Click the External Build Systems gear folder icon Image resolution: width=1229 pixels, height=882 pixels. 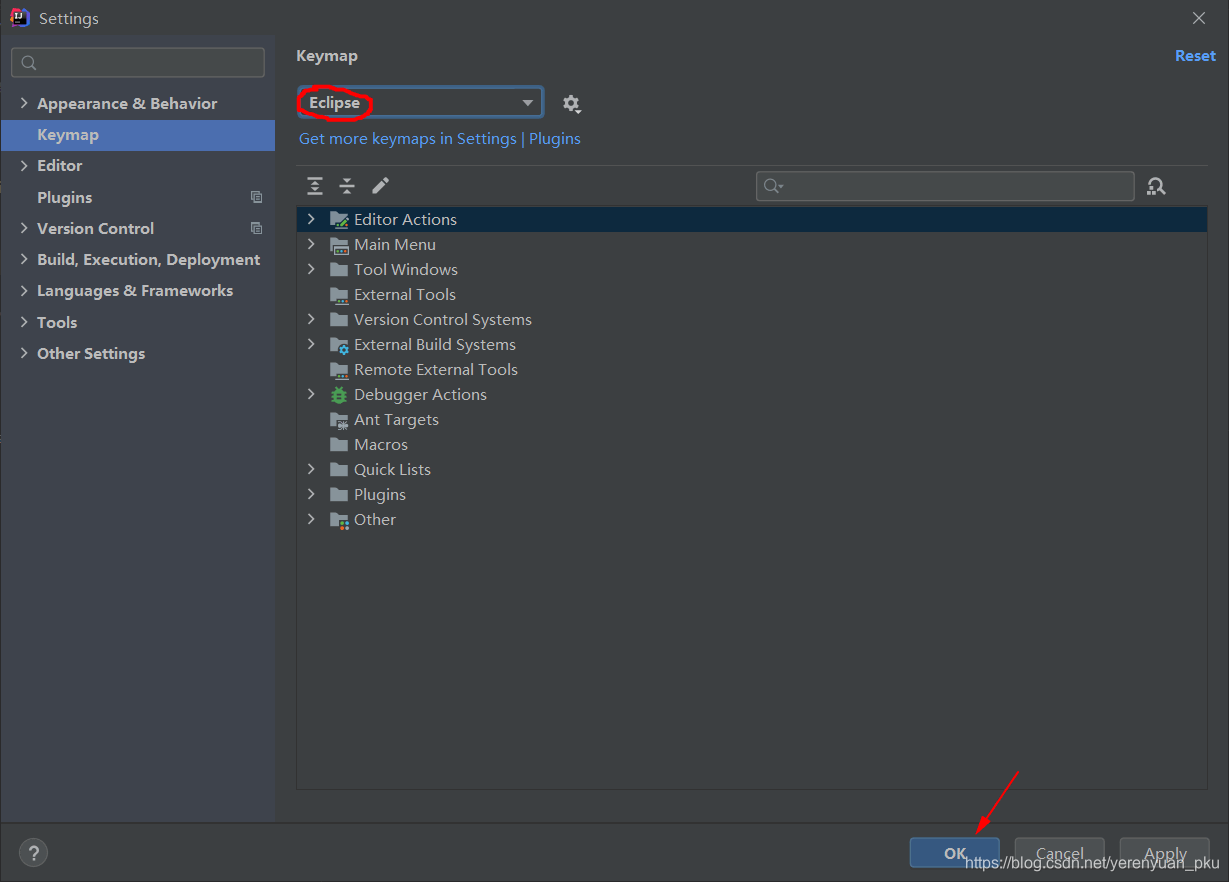[x=339, y=345]
